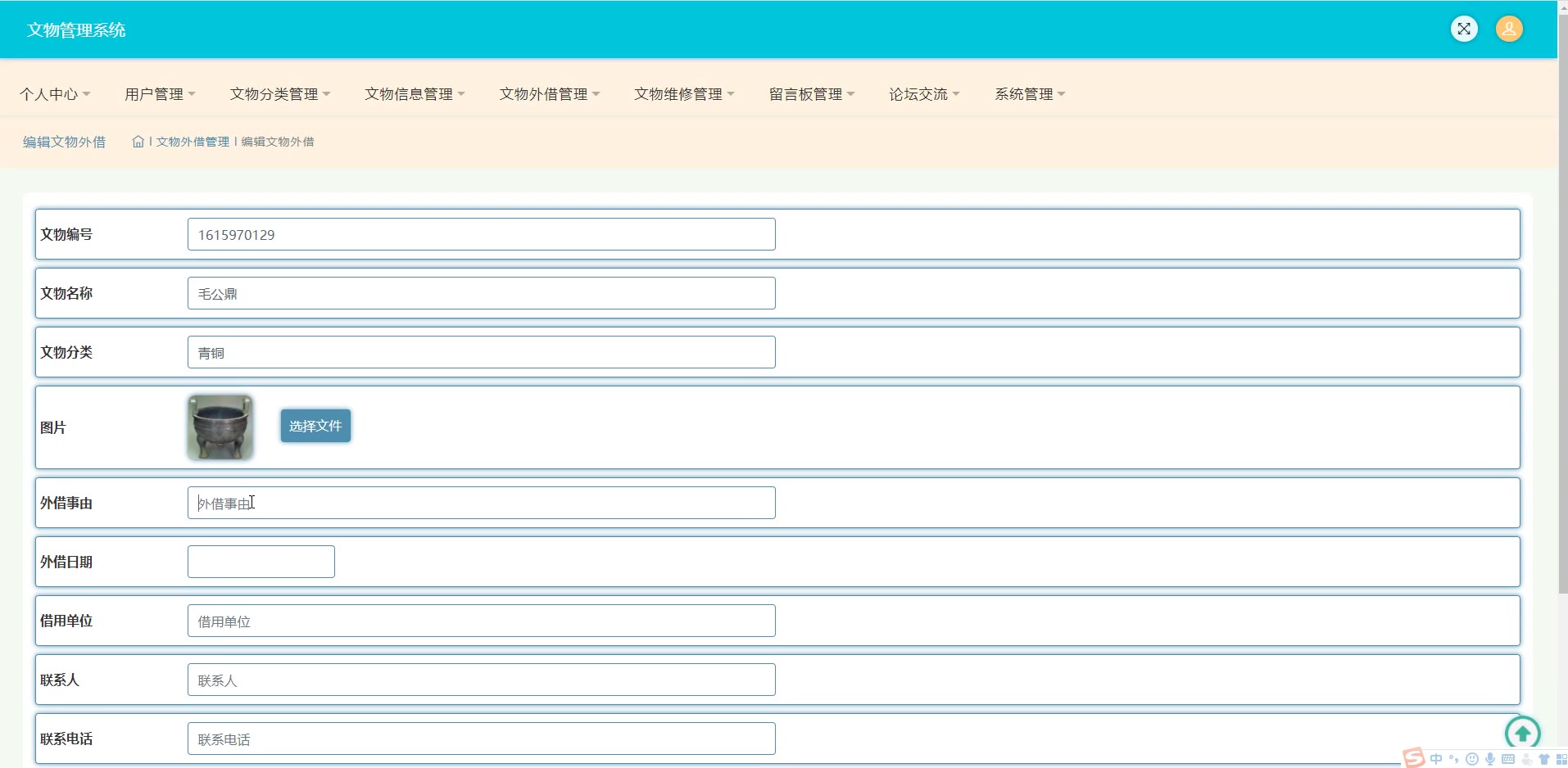Click the home icon in breadcrumb
1568x768 pixels.
(x=138, y=142)
